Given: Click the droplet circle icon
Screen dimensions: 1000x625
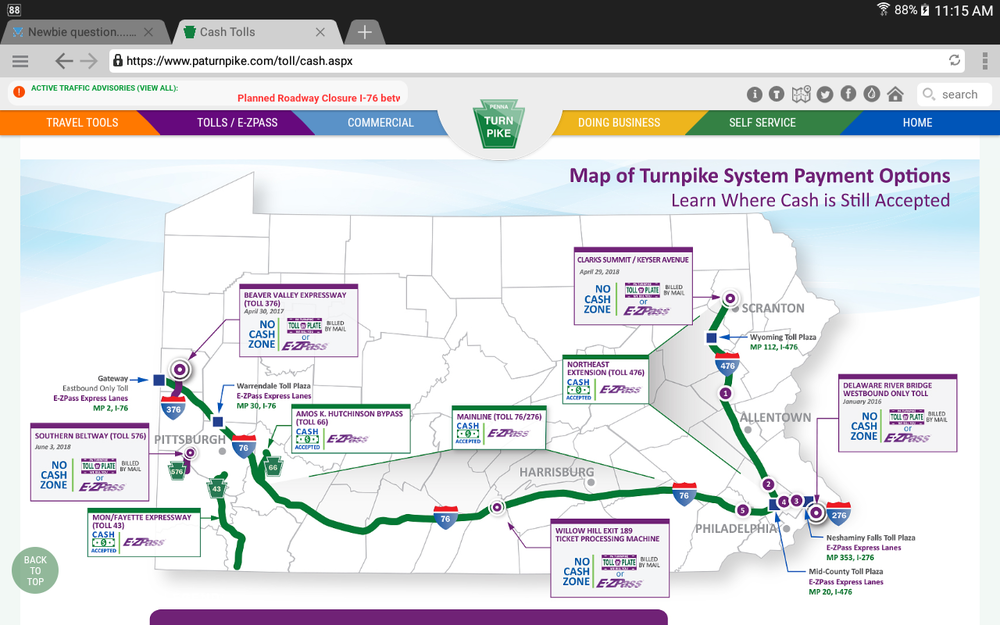Looking at the screenshot, I should 871,94.
